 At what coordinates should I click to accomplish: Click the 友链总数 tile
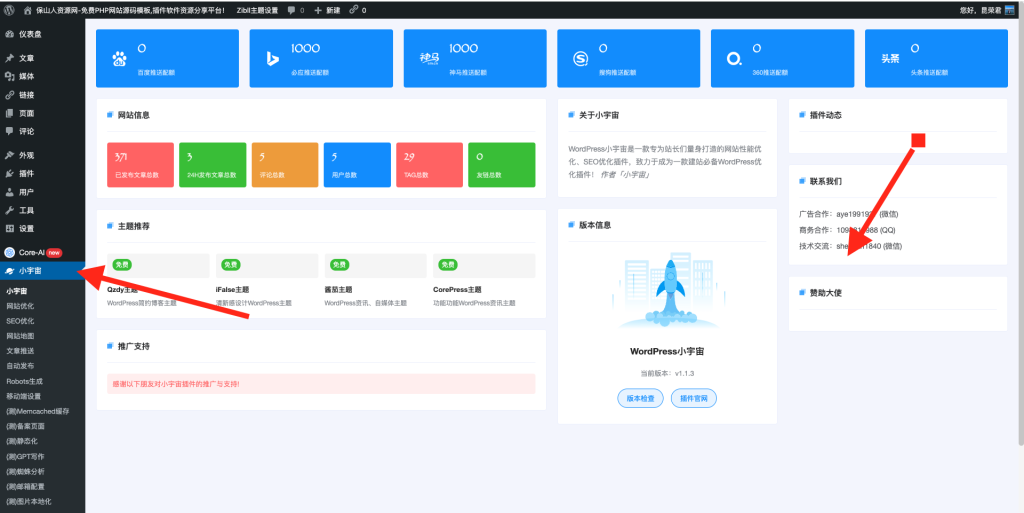(x=502, y=165)
